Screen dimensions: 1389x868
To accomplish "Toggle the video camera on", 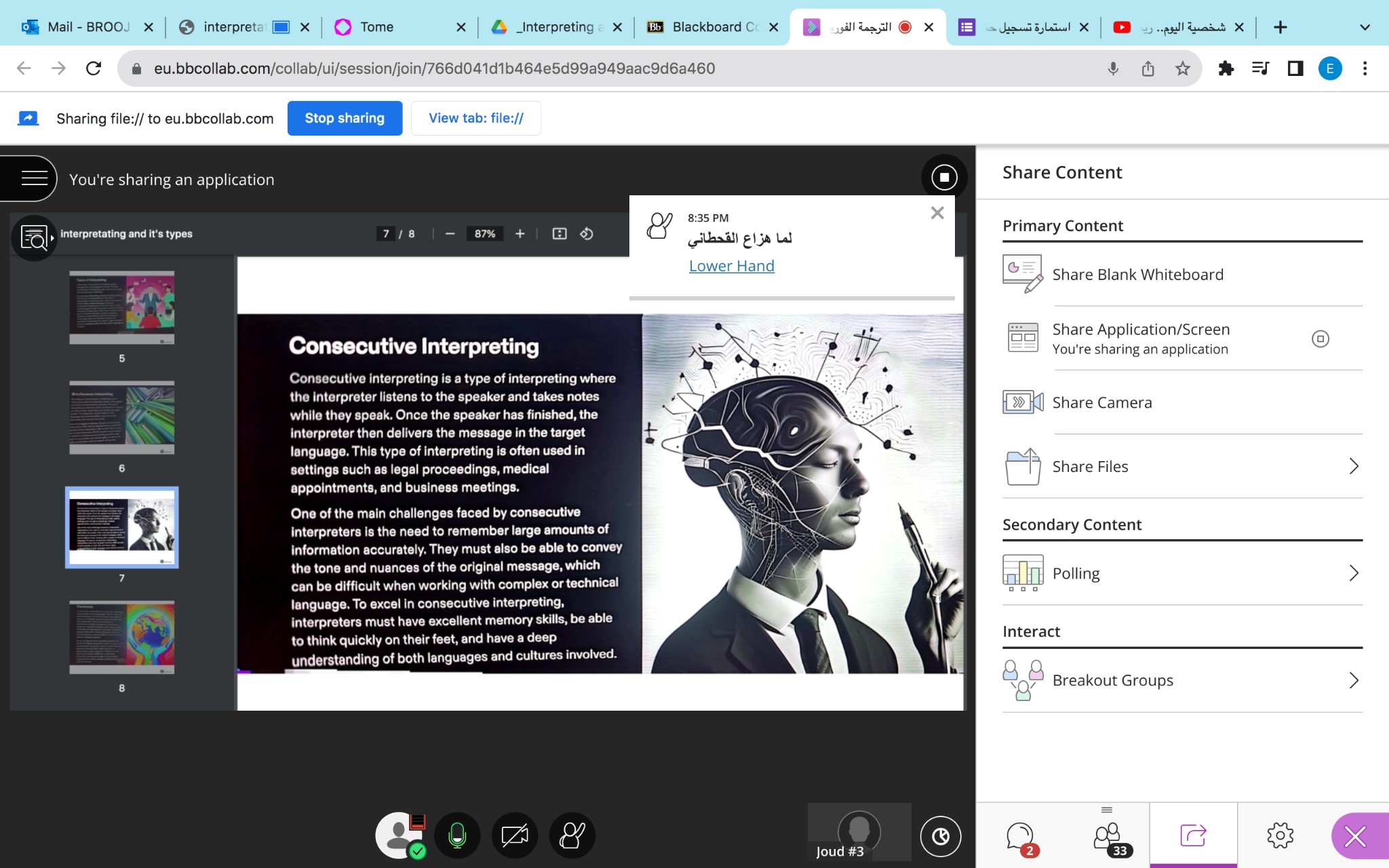I will point(515,835).
